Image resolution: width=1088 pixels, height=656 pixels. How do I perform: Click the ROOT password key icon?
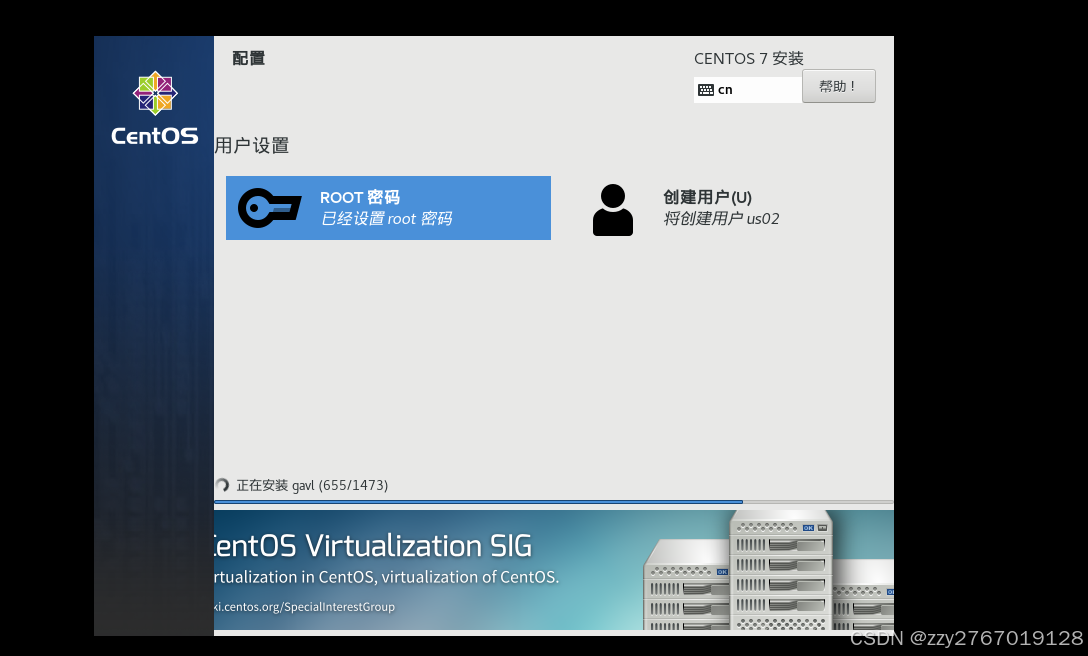point(269,208)
